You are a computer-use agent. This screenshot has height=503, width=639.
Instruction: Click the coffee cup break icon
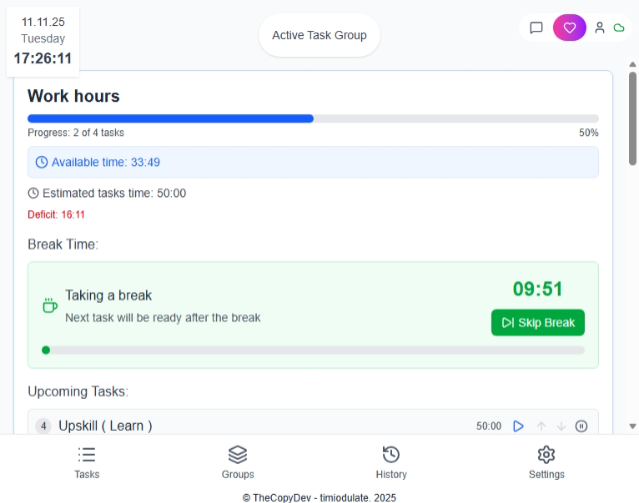[x=50, y=305]
